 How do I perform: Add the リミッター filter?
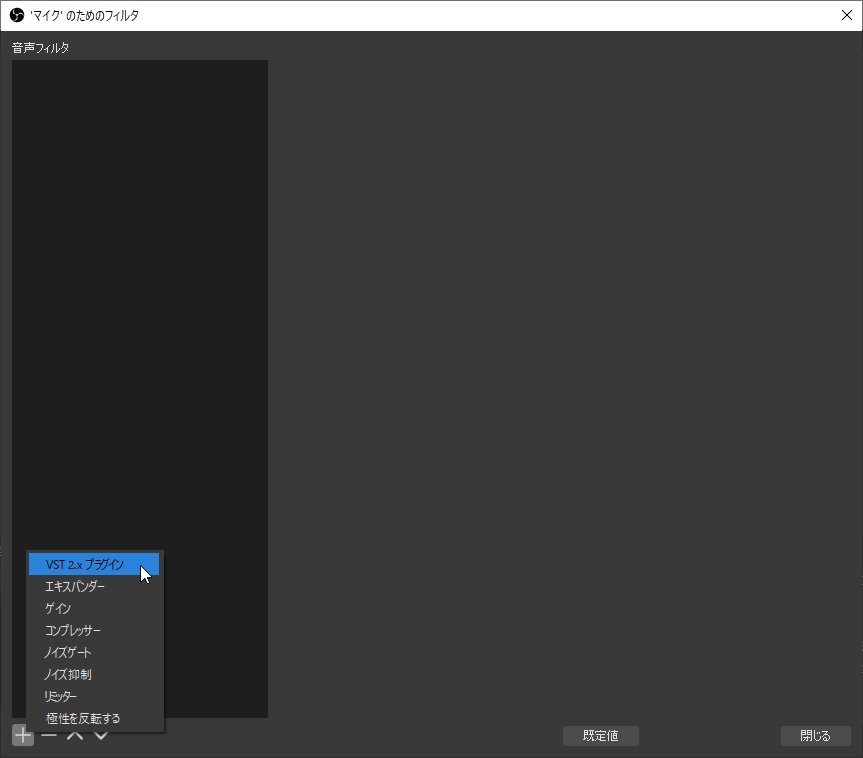(x=94, y=696)
